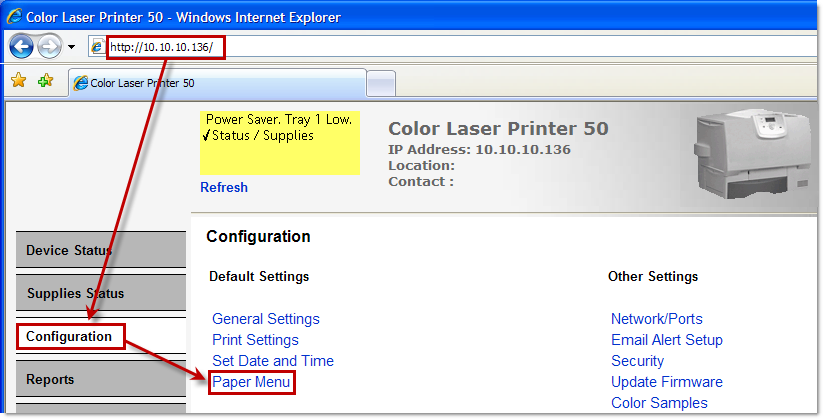Click the Default Settings heading
Viewport: 823px width, 419px height.
pos(259,276)
